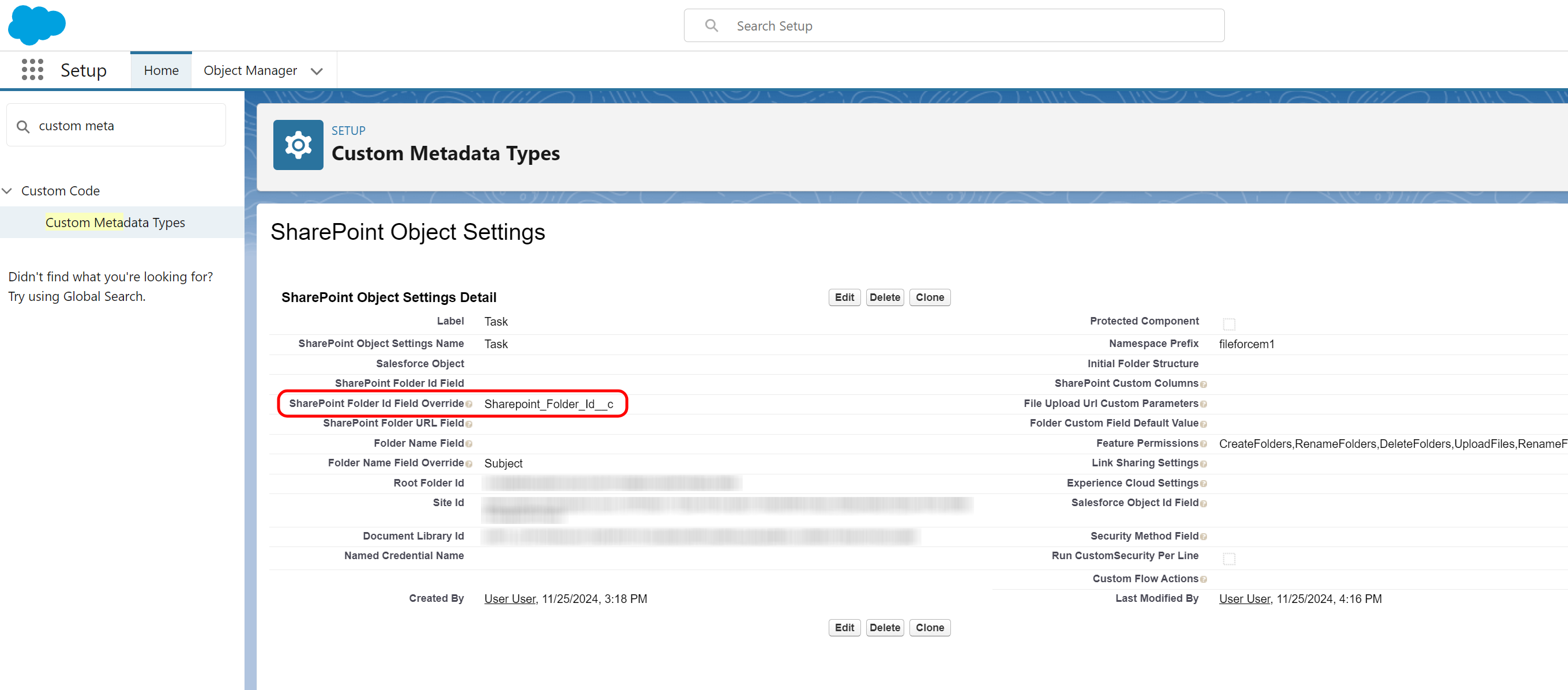The width and height of the screenshot is (1568, 690).
Task: Show help for Security Method Field
Action: tap(1204, 537)
